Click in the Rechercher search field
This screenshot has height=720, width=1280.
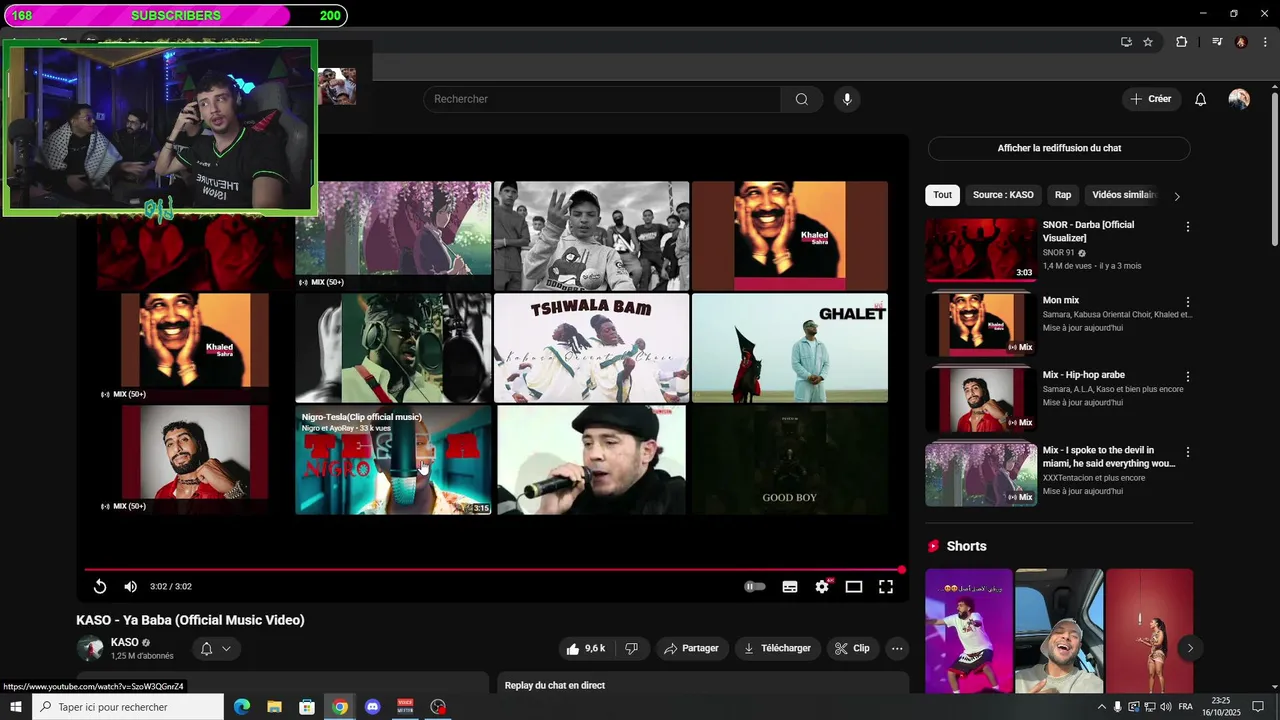(602, 99)
